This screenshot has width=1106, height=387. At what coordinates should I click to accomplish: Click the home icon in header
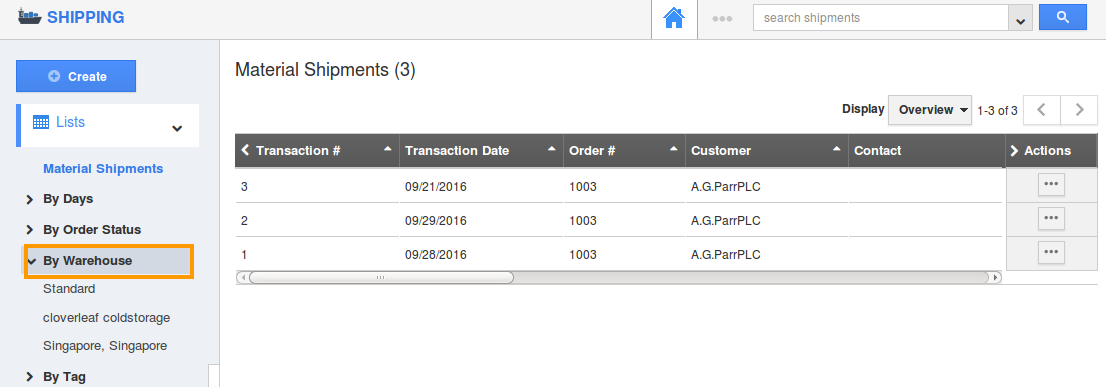(674, 18)
